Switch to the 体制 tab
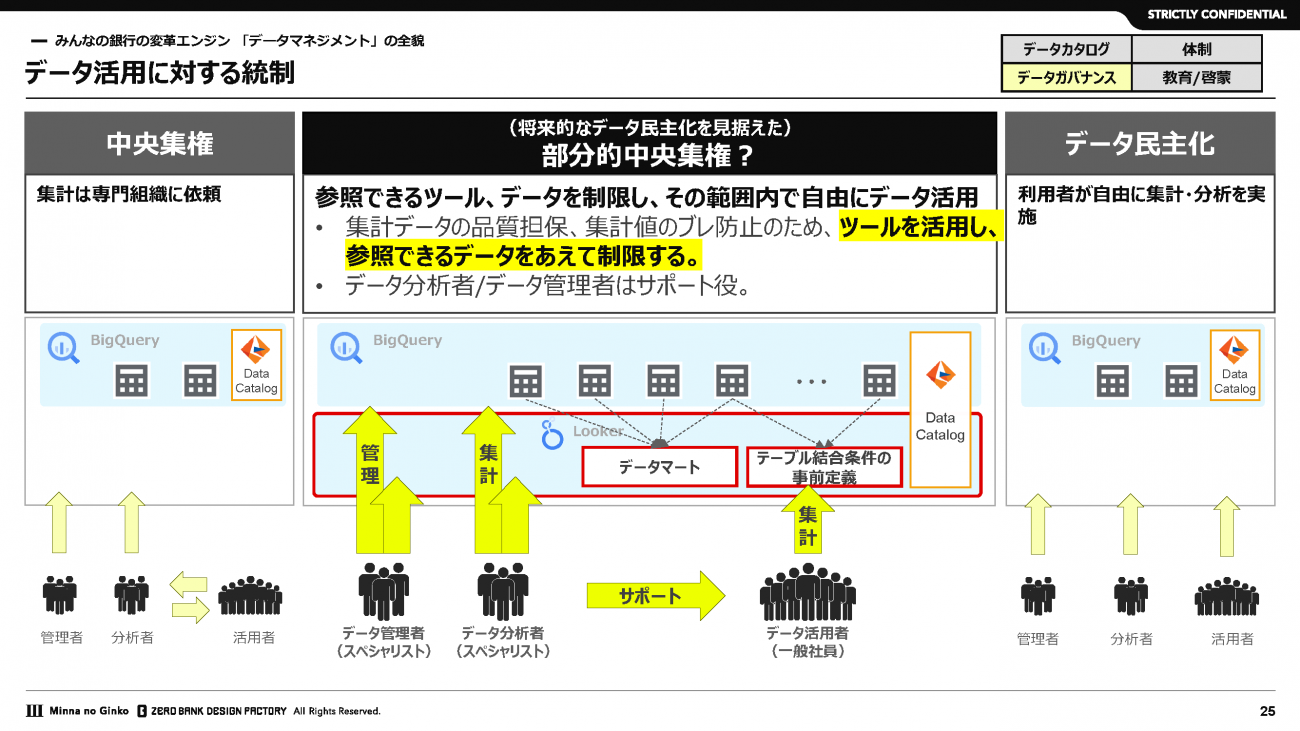The image size is (1300, 731). (1196, 49)
